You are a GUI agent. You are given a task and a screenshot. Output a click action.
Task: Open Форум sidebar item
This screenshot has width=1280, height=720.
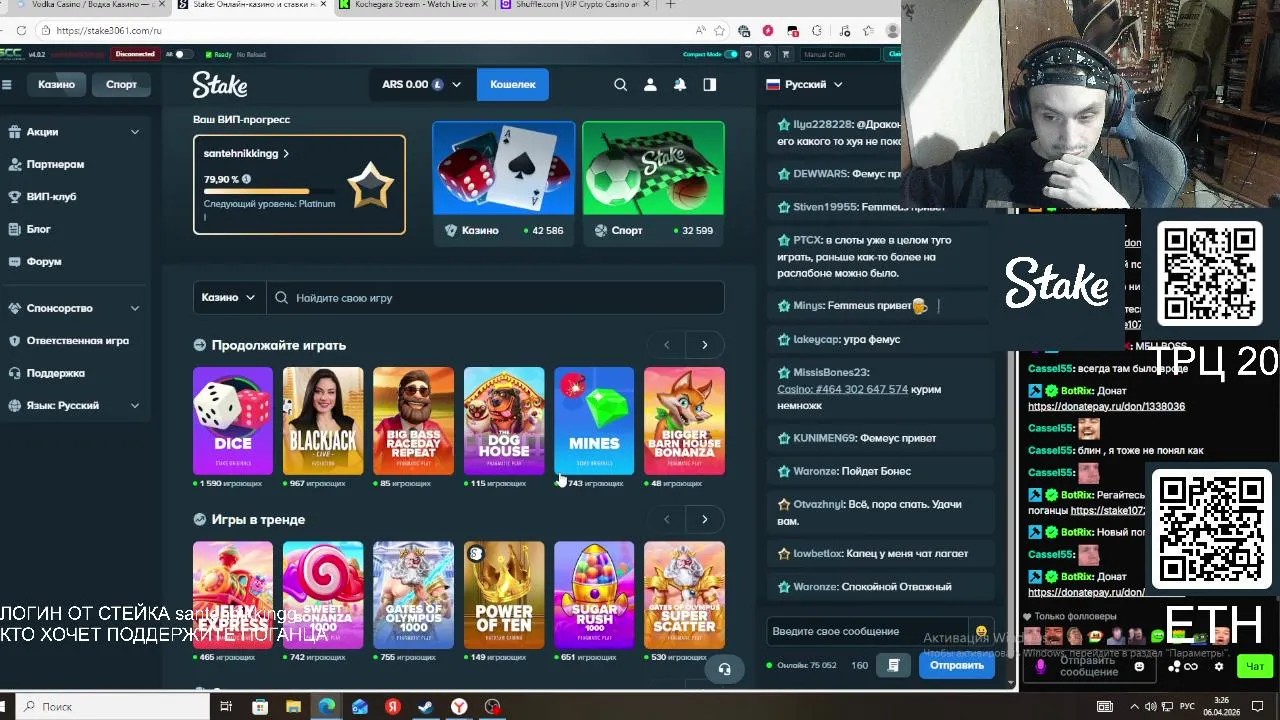[x=43, y=262]
